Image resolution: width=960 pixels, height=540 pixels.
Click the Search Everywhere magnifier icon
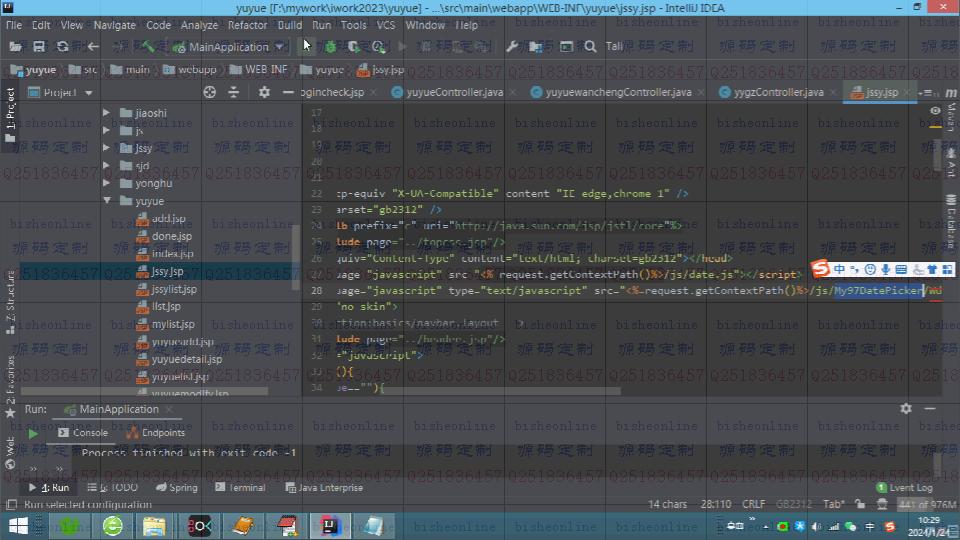[590, 47]
